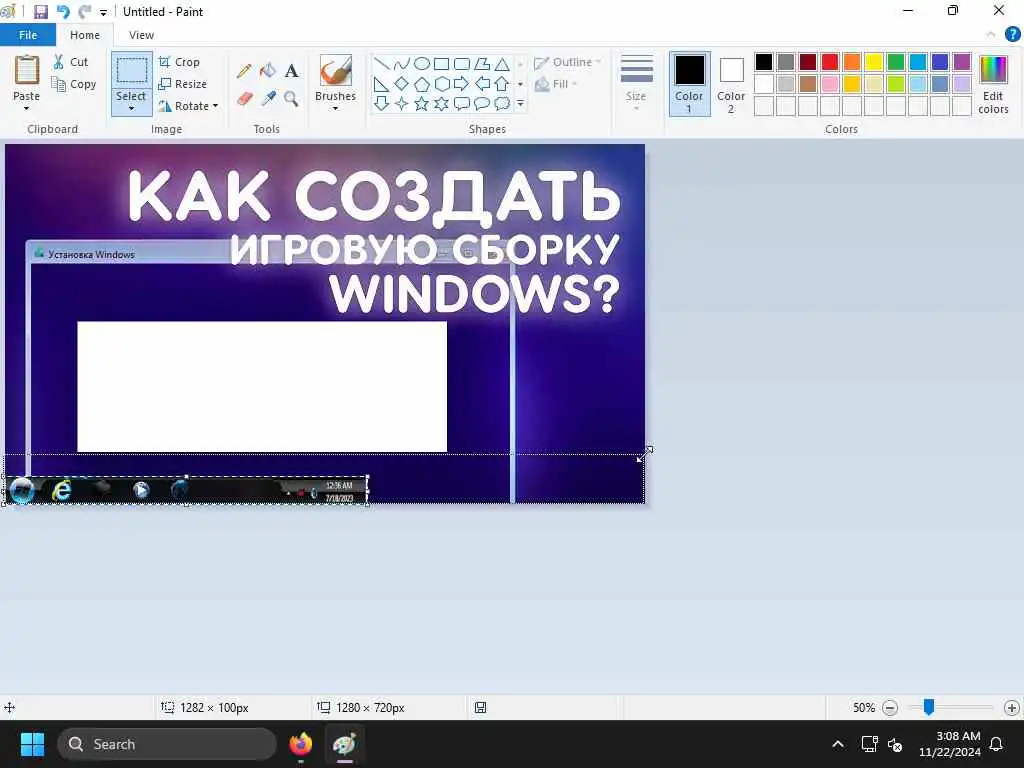Crop the image to selection

point(180,62)
